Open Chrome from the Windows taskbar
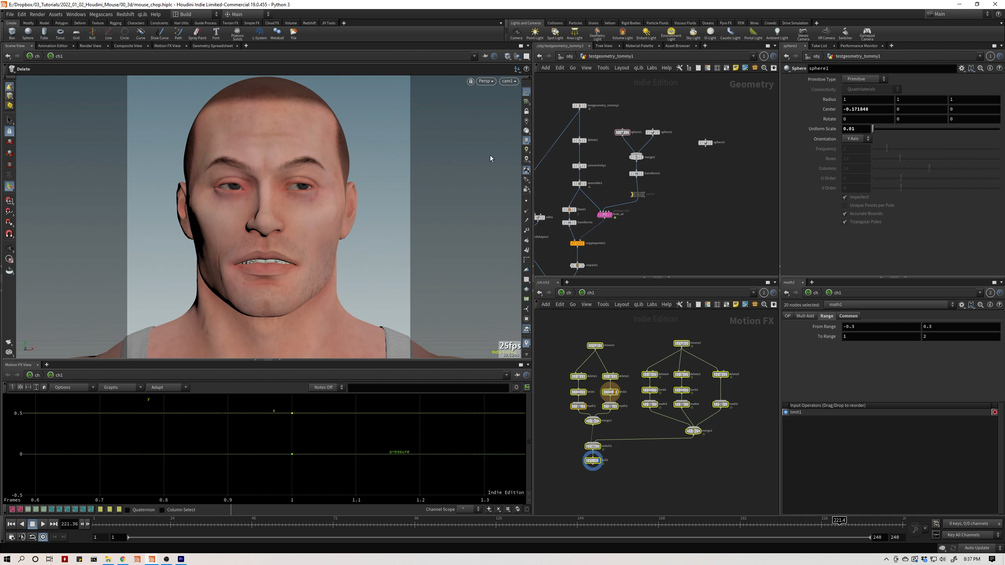Viewport: 1005px width, 565px height. click(x=122, y=559)
